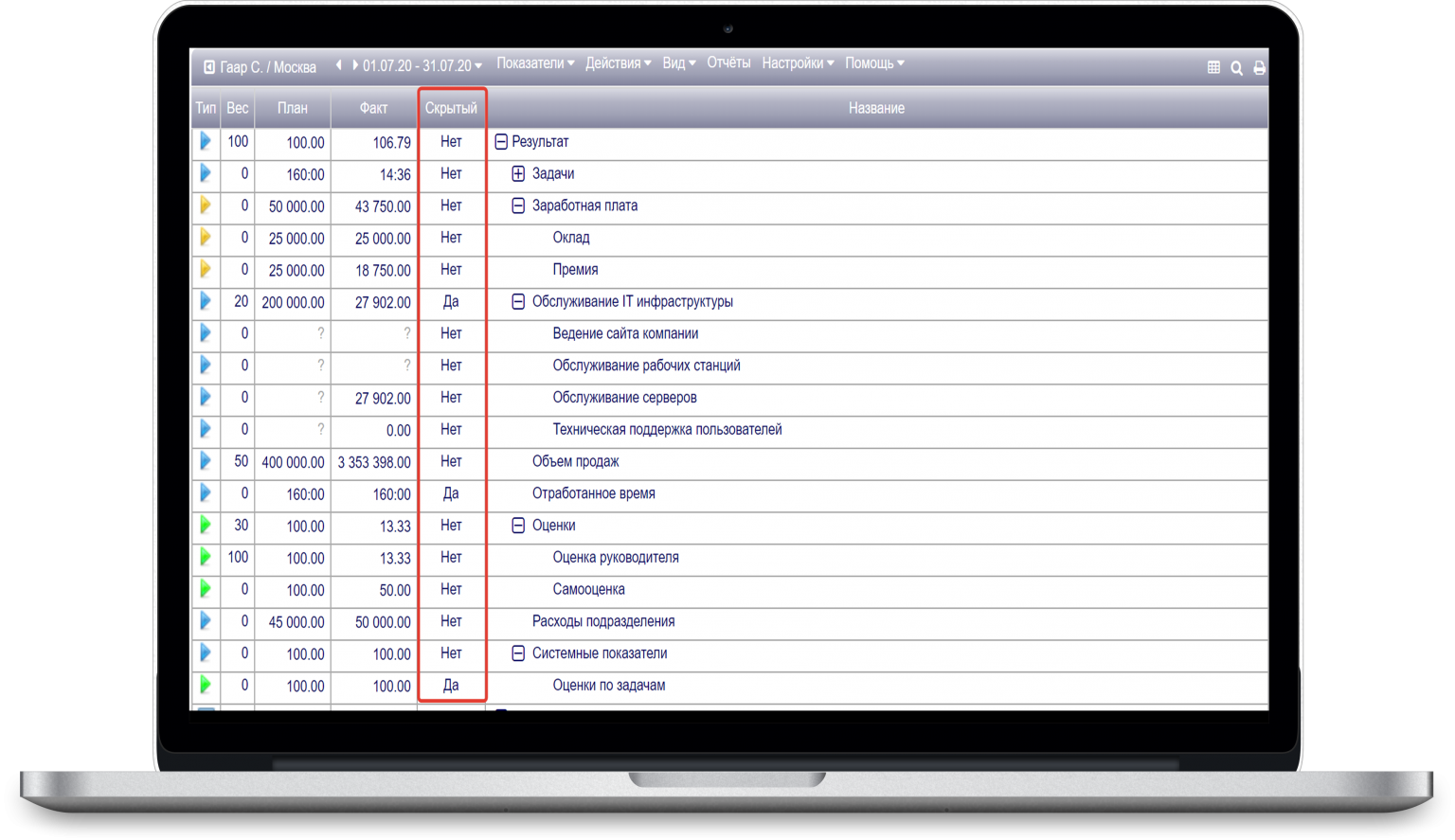Click fact value 3 353 398.00
Screen dimensions: 1455x840
pos(374,463)
